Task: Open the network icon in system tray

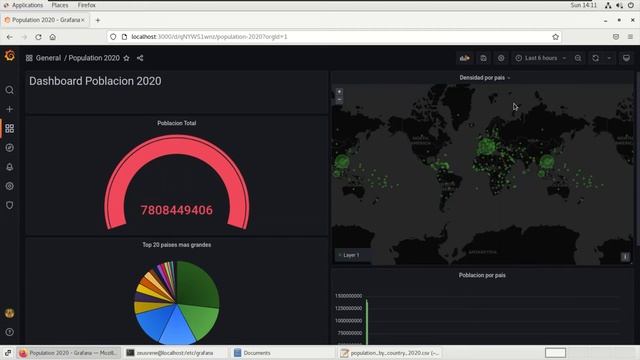Action: pos(608,5)
